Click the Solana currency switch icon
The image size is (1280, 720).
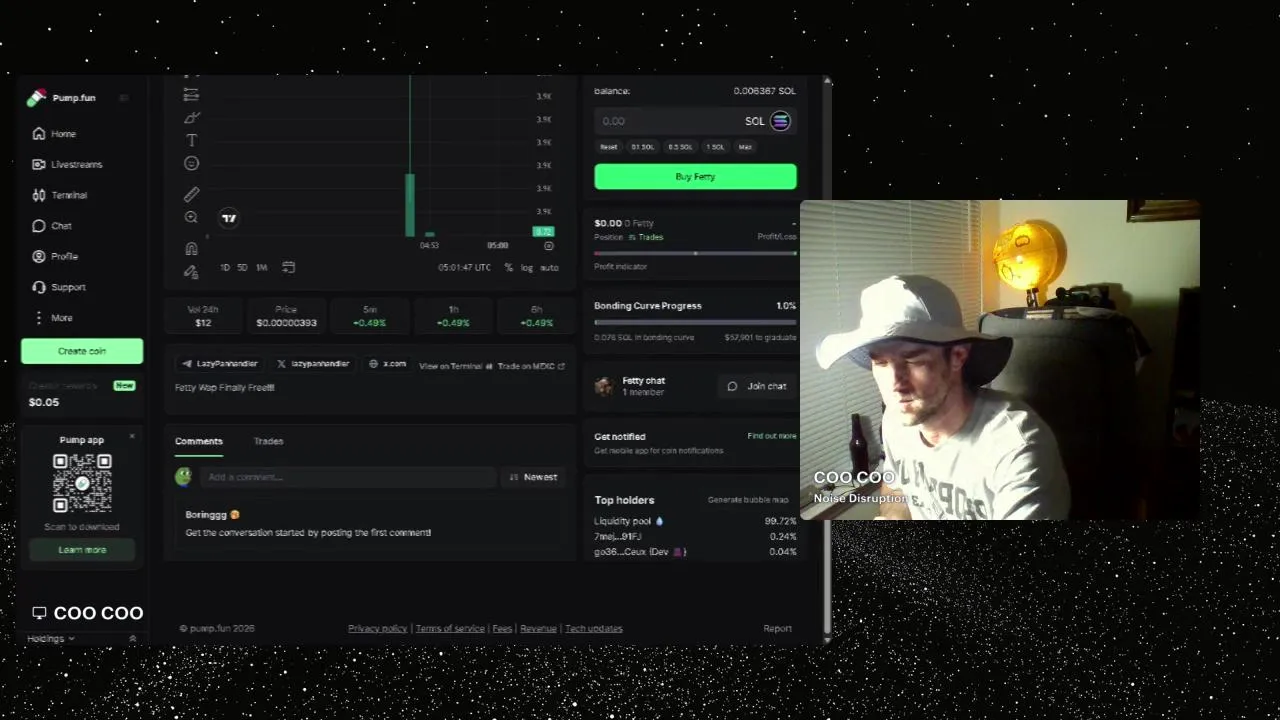tap(780, 121)
